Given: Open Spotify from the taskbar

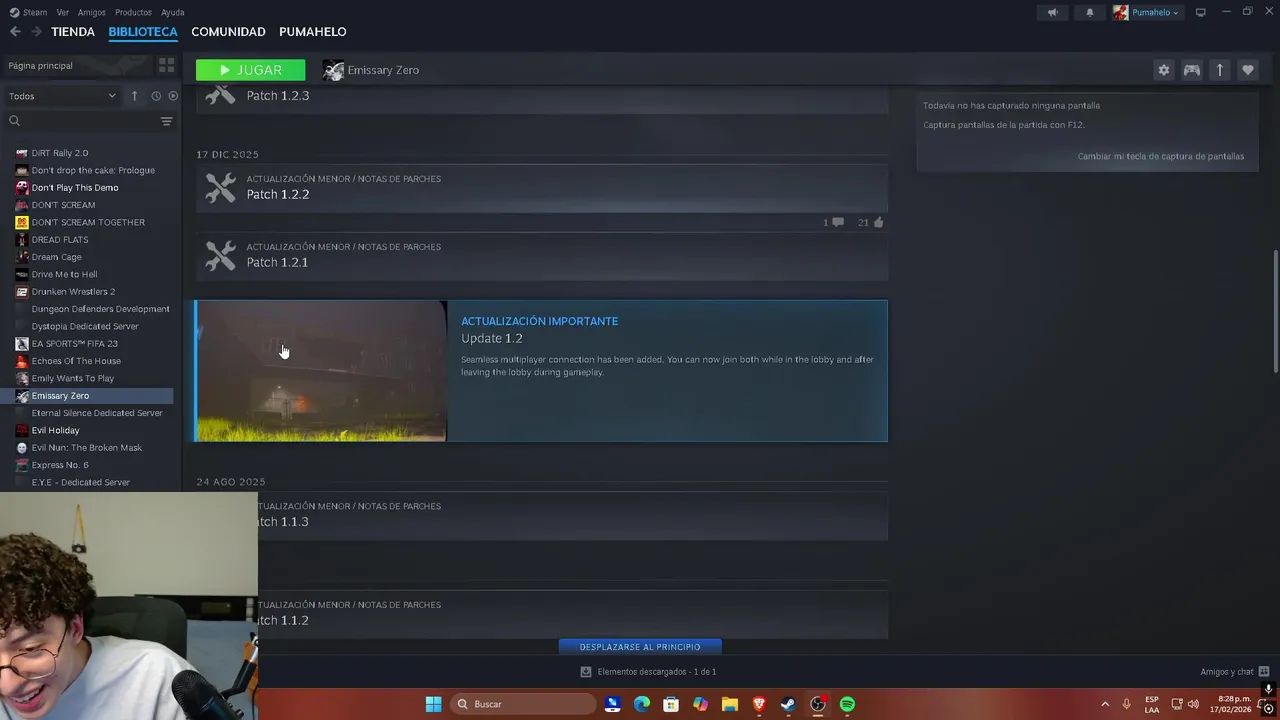Looking at the screenshot, I should (x=847, y=704).
